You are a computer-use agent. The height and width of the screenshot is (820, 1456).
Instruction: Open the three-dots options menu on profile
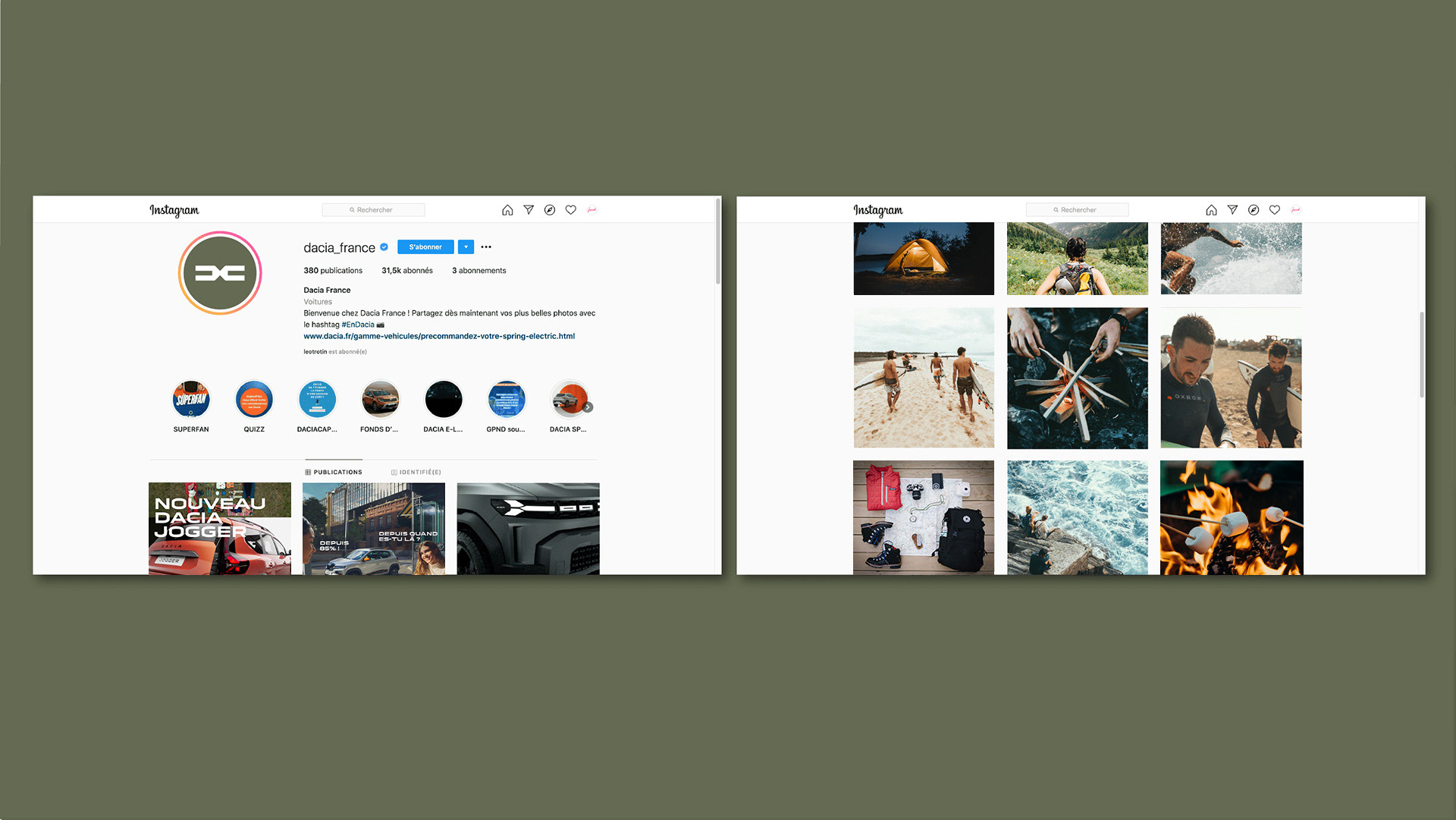pyautogui.click(x=486, y=247)
